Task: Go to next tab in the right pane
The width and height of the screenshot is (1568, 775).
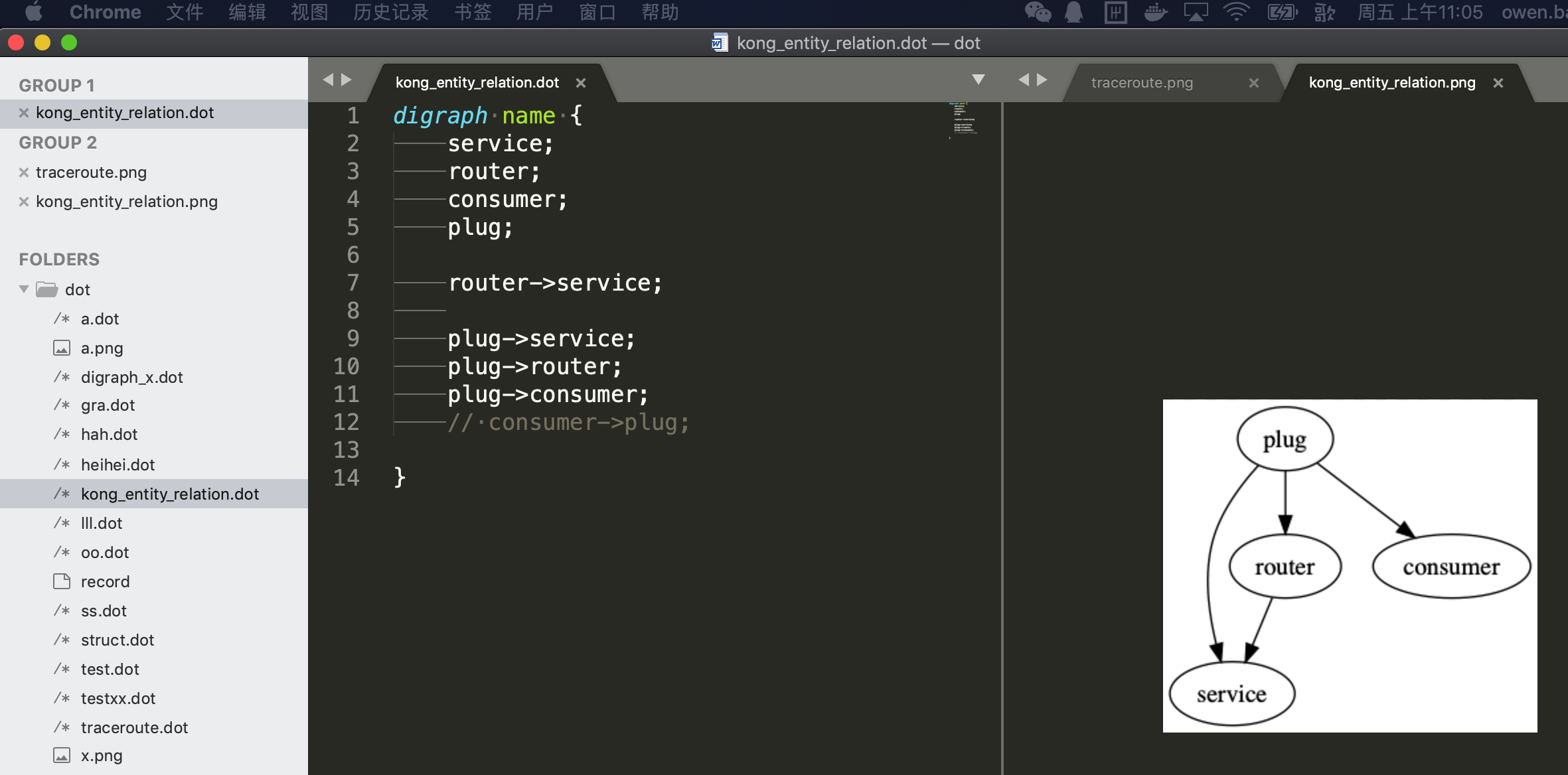Action: click(x=1042, y=80)
